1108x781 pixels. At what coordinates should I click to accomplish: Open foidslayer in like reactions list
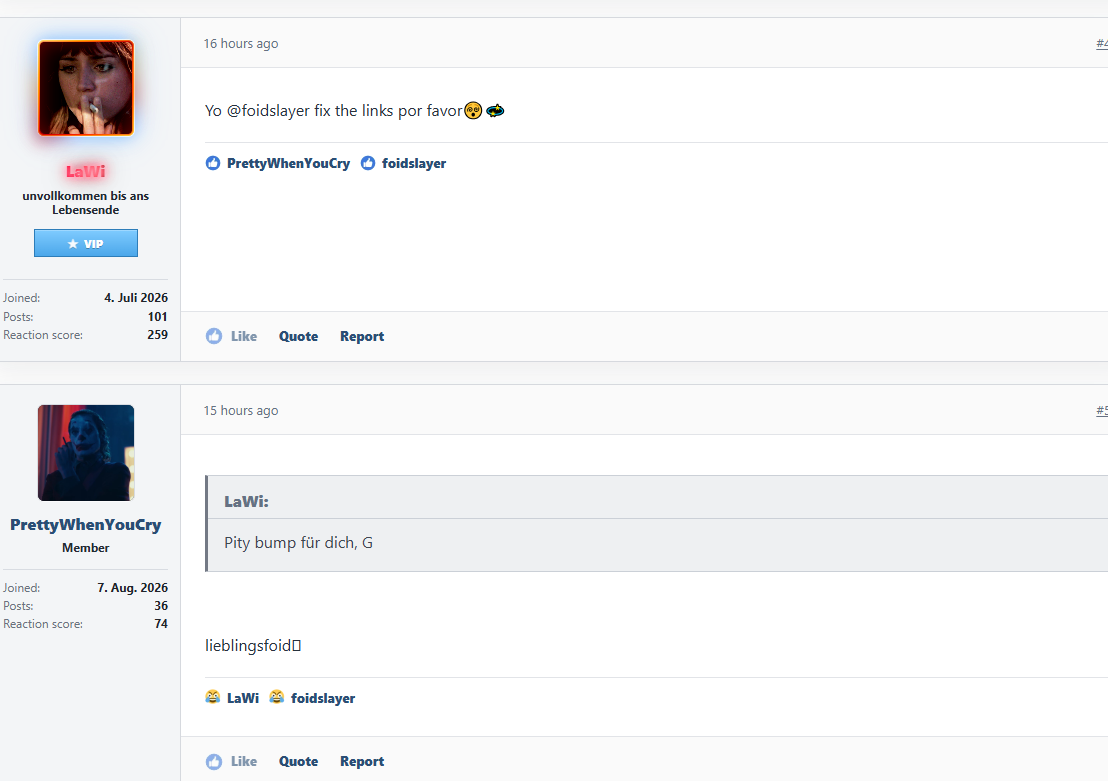point(414,163)
